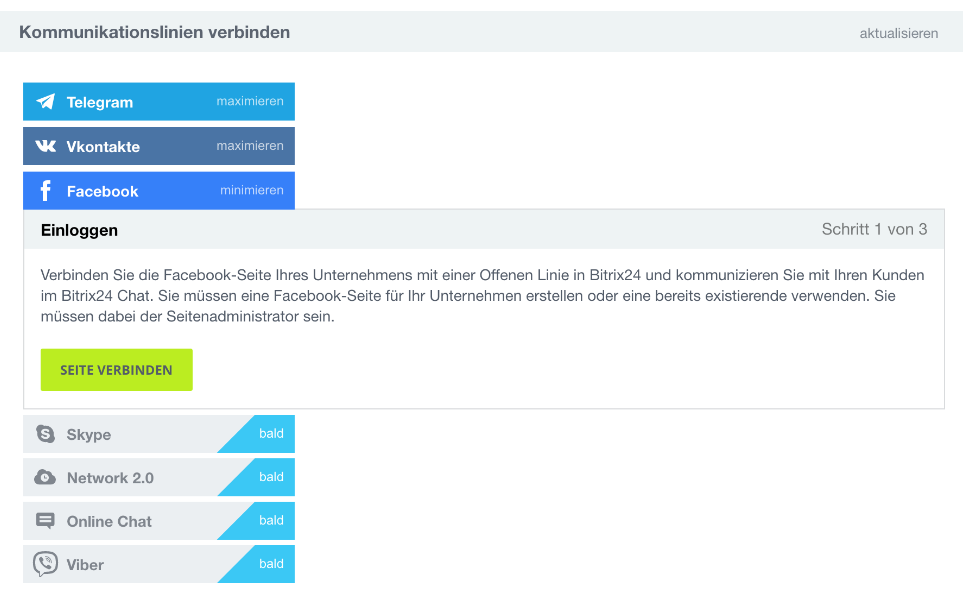Image resolution: width=963 pixels, height=606 pixels.
Task: Click the aktualisieren refresh link
Action: click(x=899, y=33)
